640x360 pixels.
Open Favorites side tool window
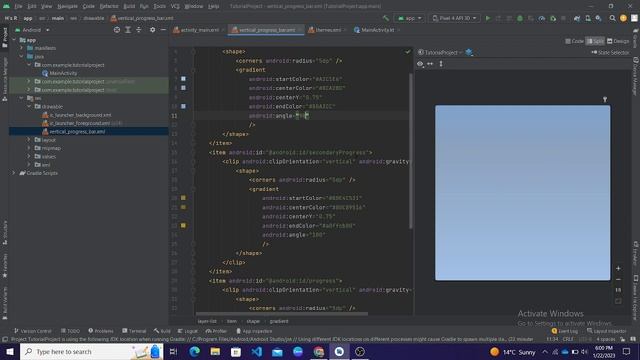tap(5, 265)
